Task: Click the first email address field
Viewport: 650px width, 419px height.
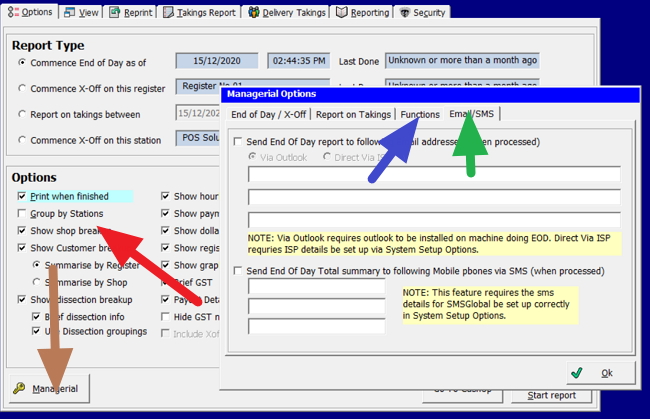Action: 434,174
